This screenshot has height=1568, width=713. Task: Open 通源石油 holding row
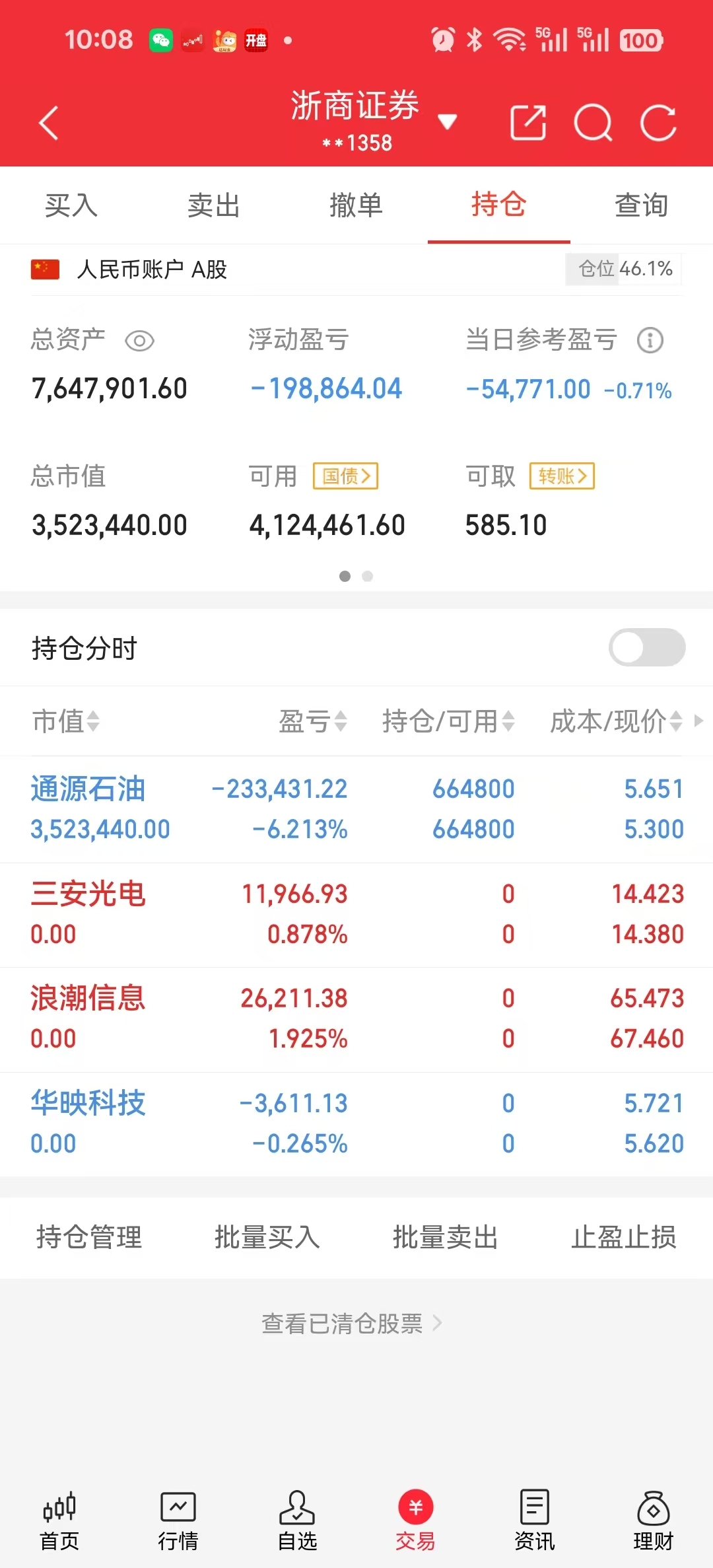[356, 809]
